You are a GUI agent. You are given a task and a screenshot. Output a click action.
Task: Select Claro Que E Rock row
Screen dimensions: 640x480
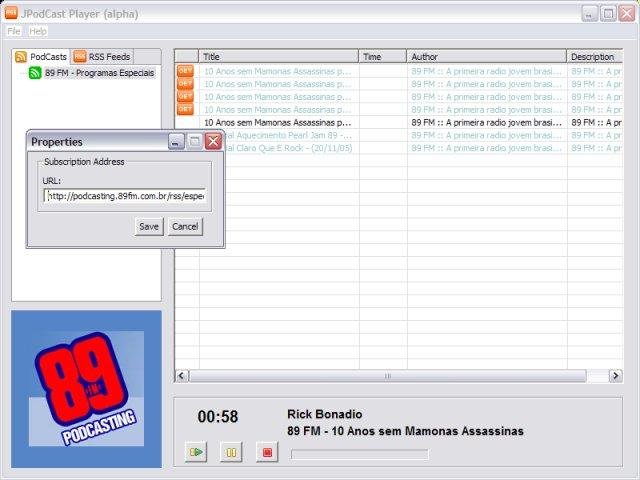pyautogui.click(x=423, y=148)
